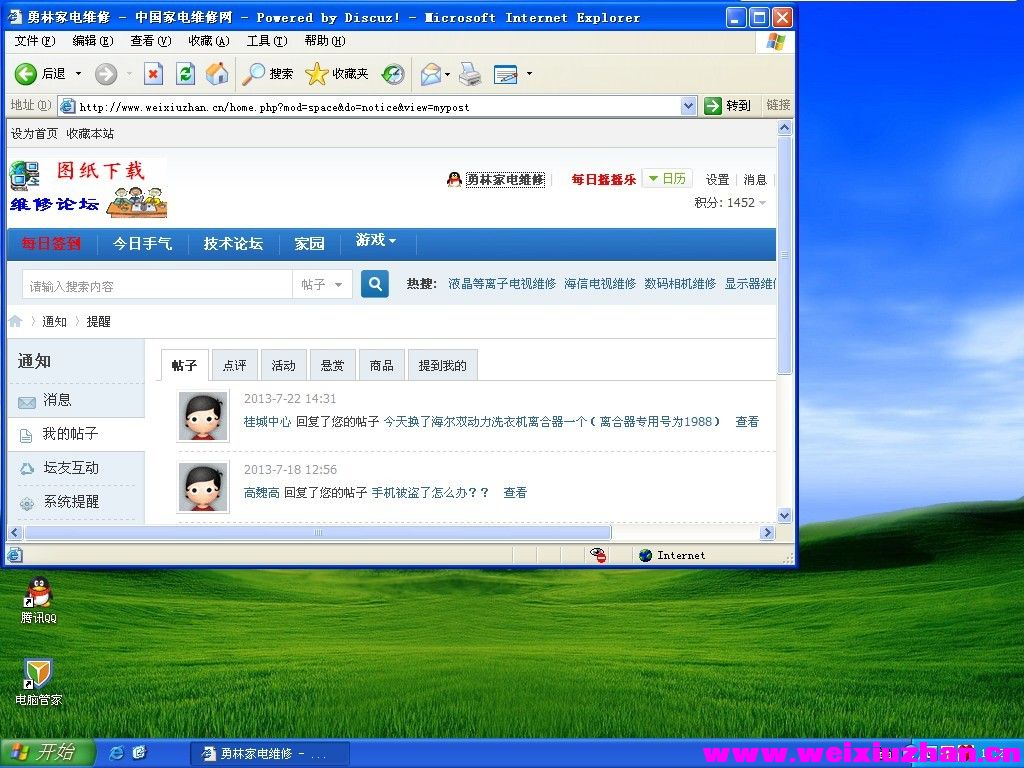Open the 帮助 menu
This screenshot has height=768, width=1024.
click(x=325, y=40)
